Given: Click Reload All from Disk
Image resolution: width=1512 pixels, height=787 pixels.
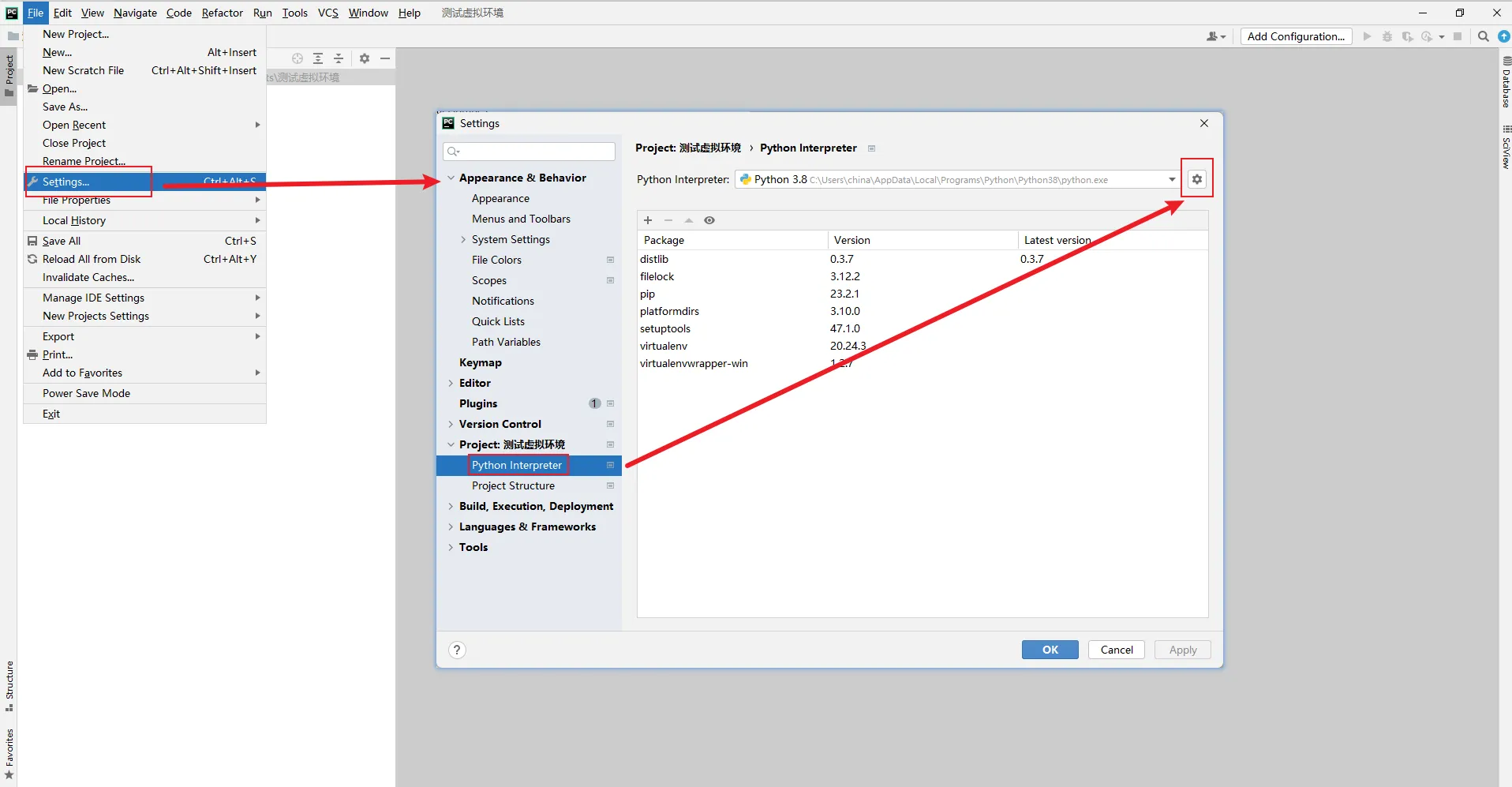Looking at the screenshot, I should pyautogui.click(x=144, y=259).
